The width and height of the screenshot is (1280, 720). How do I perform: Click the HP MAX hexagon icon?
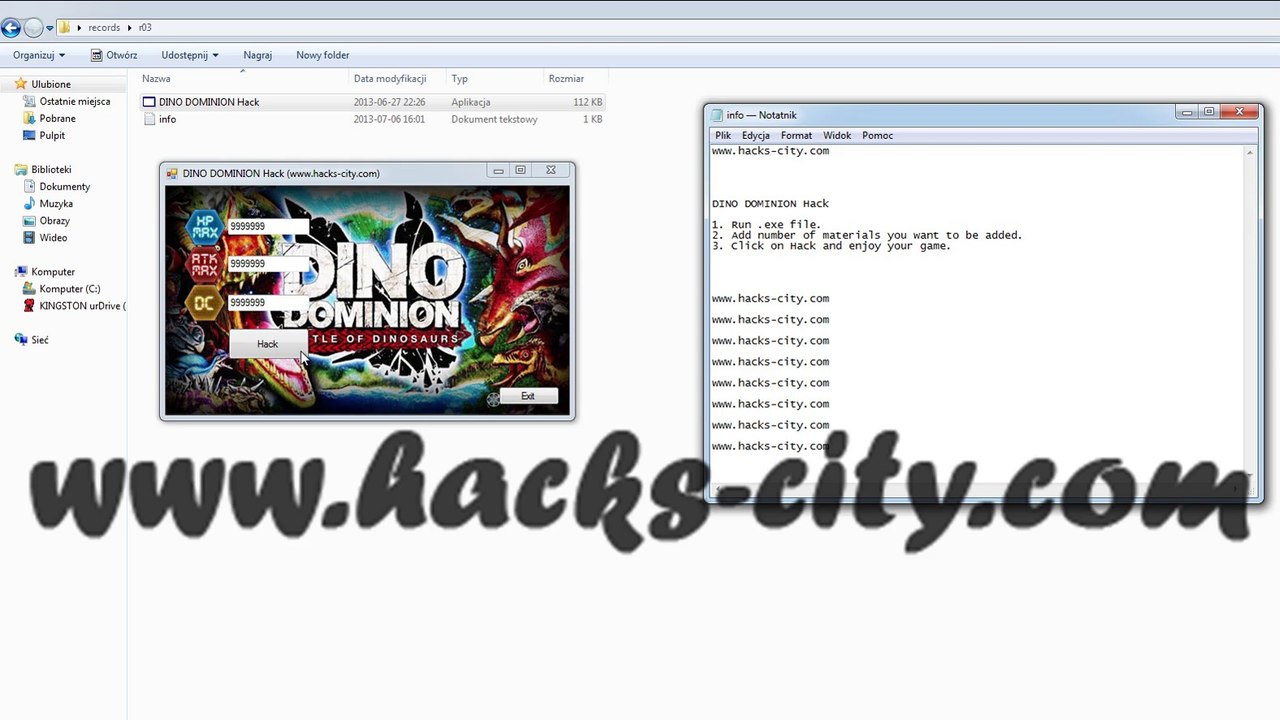point(205,228)
